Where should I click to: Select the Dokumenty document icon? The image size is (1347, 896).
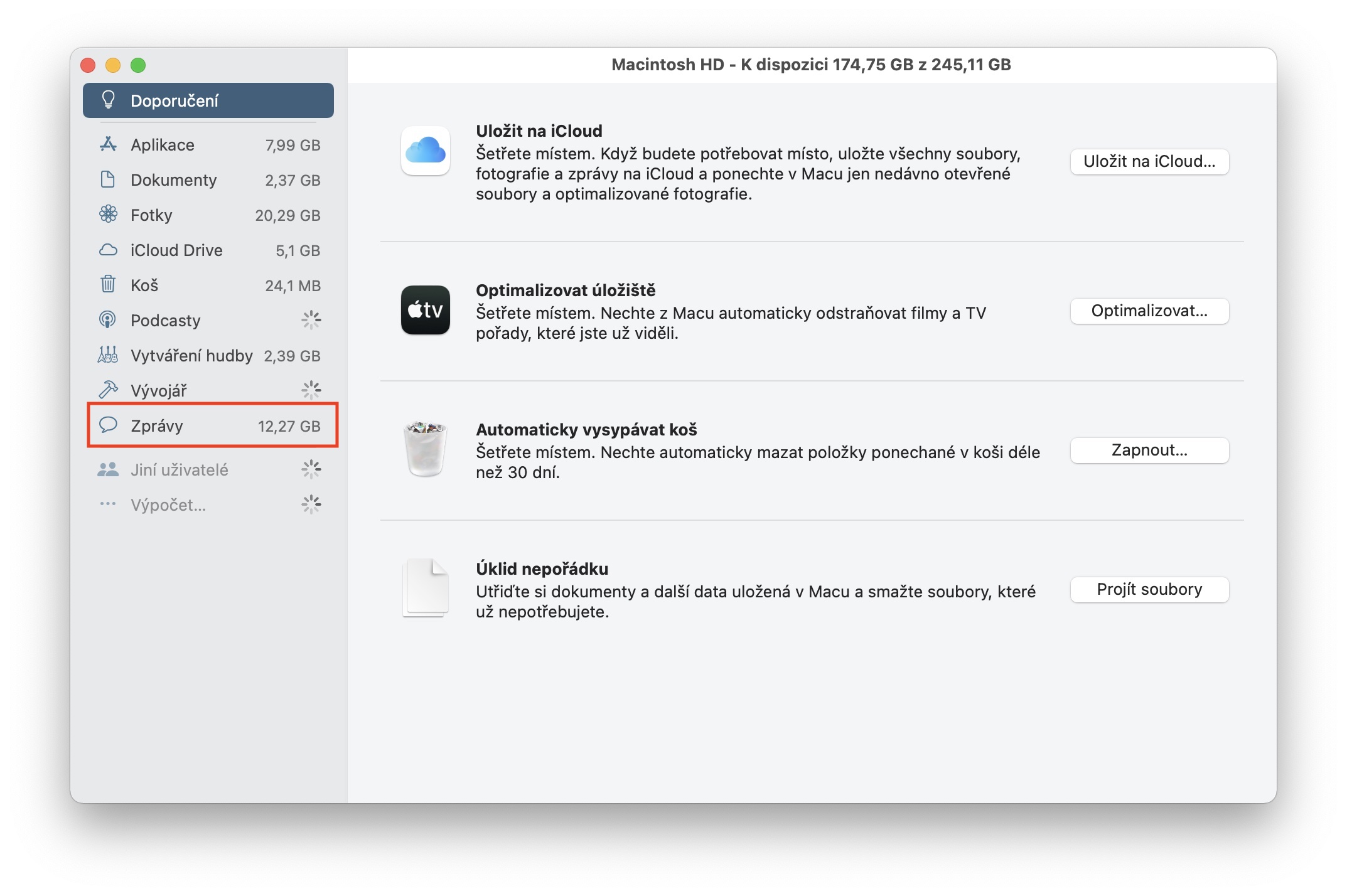coord(108,179)
